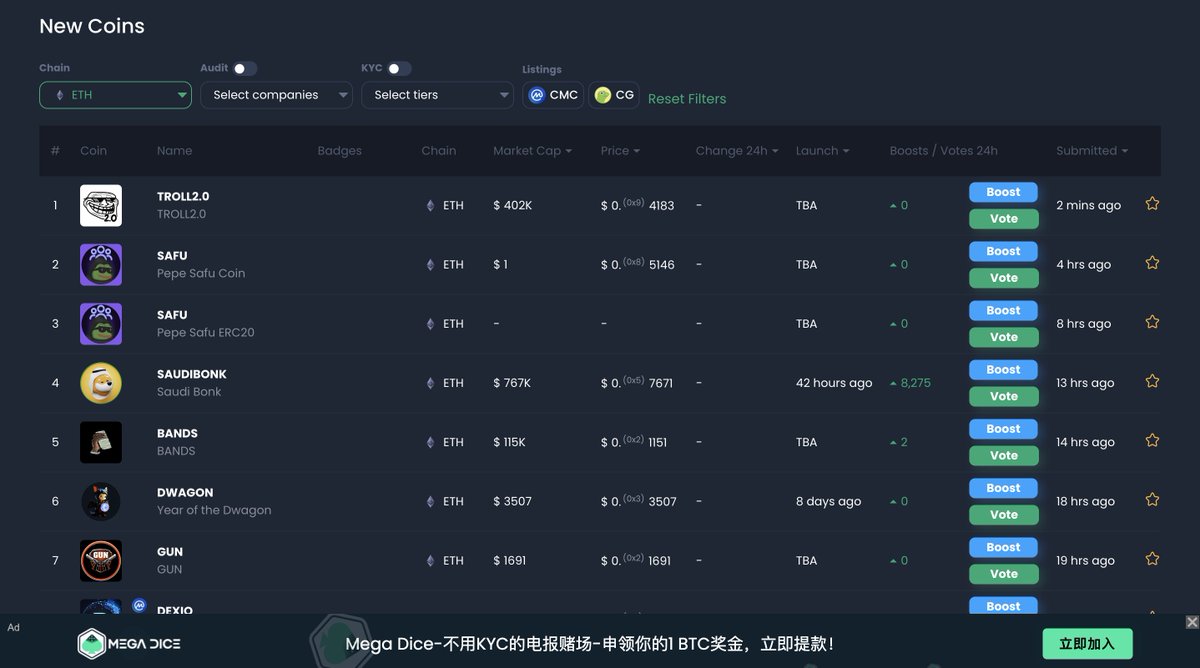Click the Mega Dice logo in ad
Viewport: 1200px width, 668px height.
130,643
